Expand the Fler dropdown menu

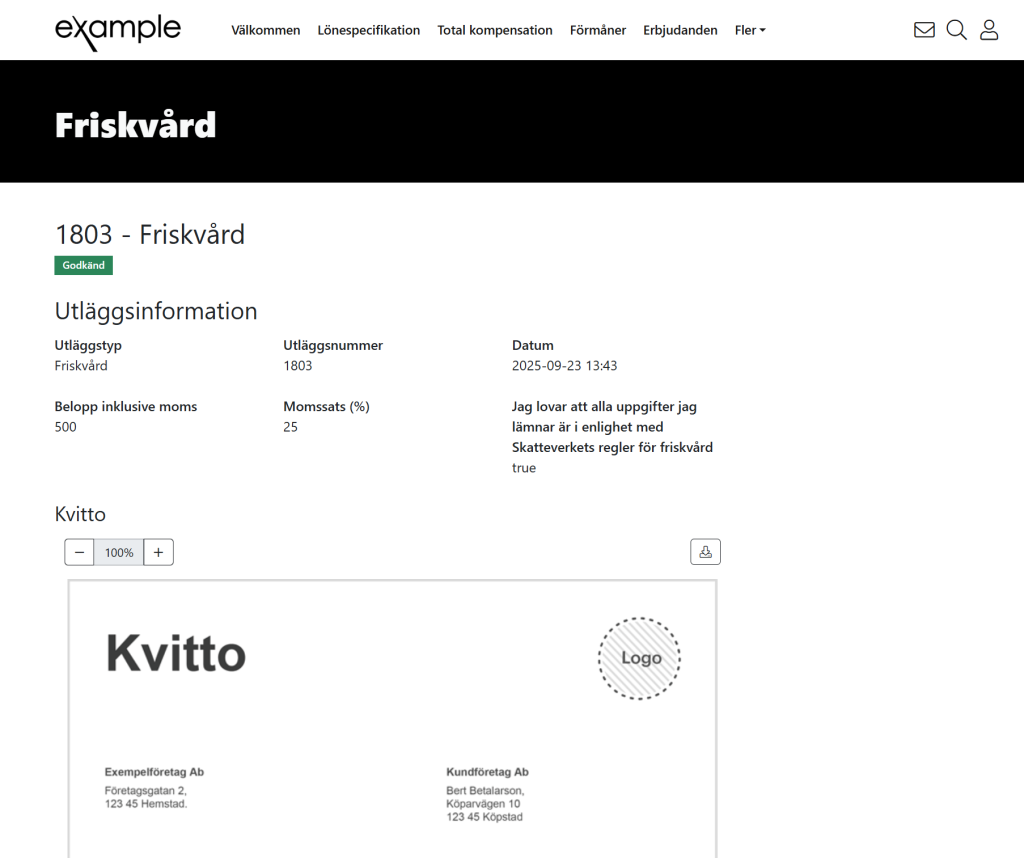(749, 30)
